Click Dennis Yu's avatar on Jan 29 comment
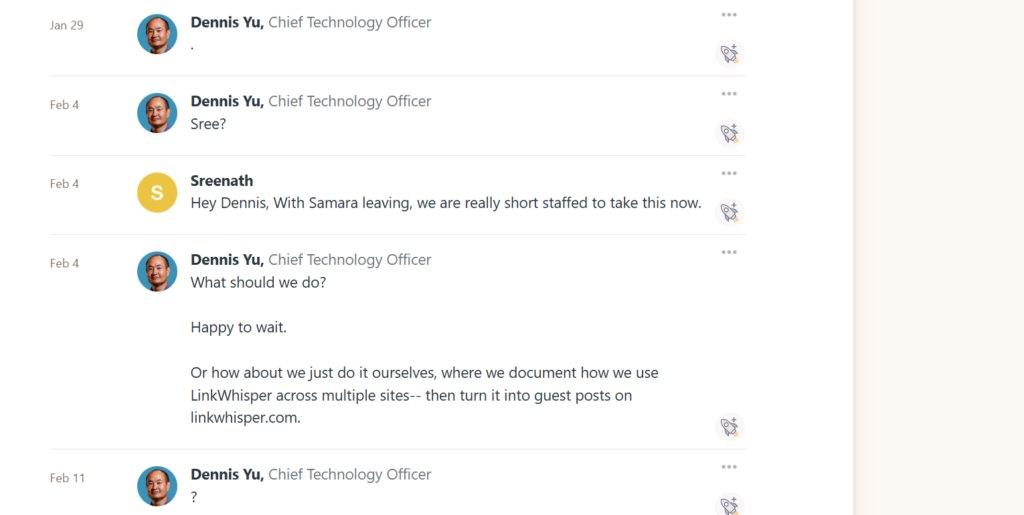 click(157, 34)
